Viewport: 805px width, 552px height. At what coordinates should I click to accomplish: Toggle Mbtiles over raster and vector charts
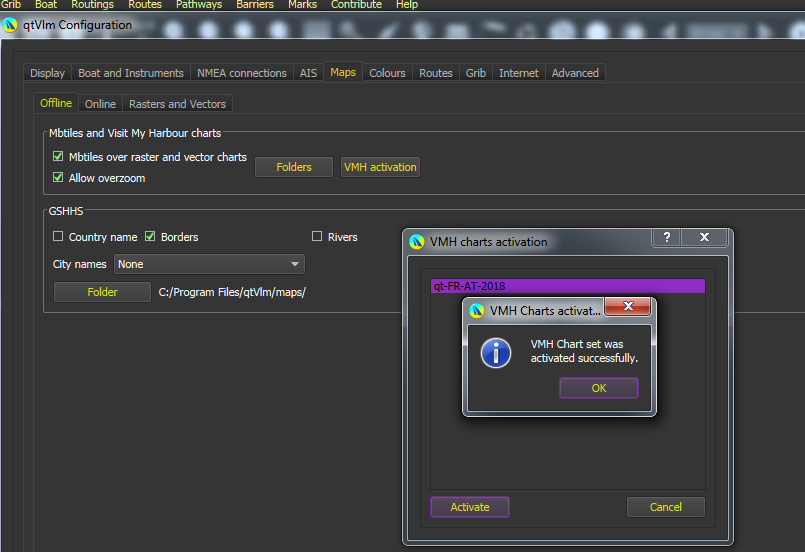coord(58,157)
